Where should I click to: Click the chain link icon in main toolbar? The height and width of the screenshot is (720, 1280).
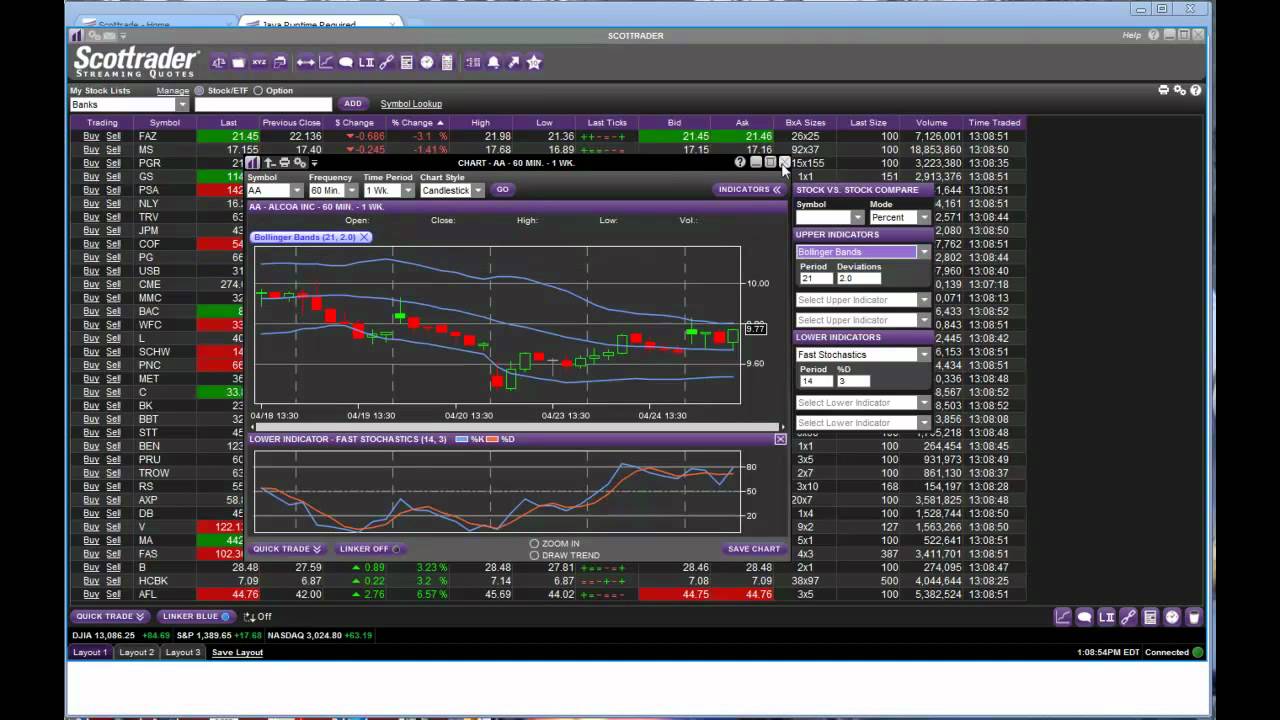386,62
